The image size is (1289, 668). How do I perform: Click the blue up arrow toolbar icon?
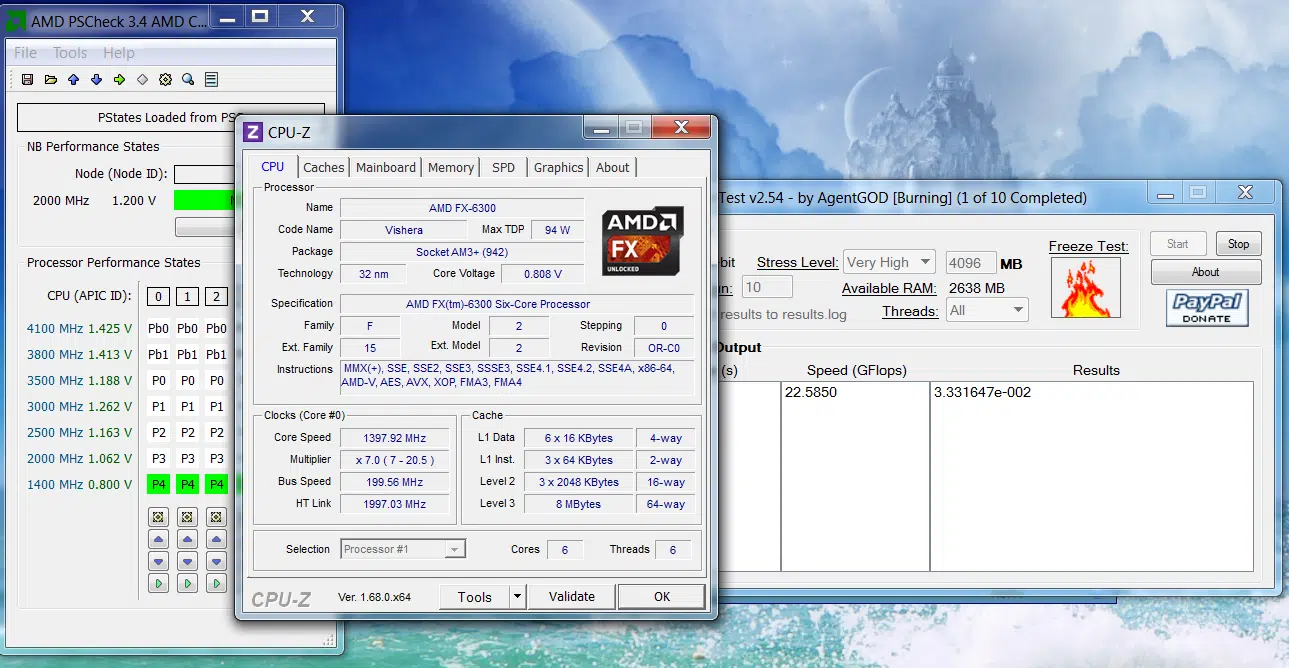(73, 80)
